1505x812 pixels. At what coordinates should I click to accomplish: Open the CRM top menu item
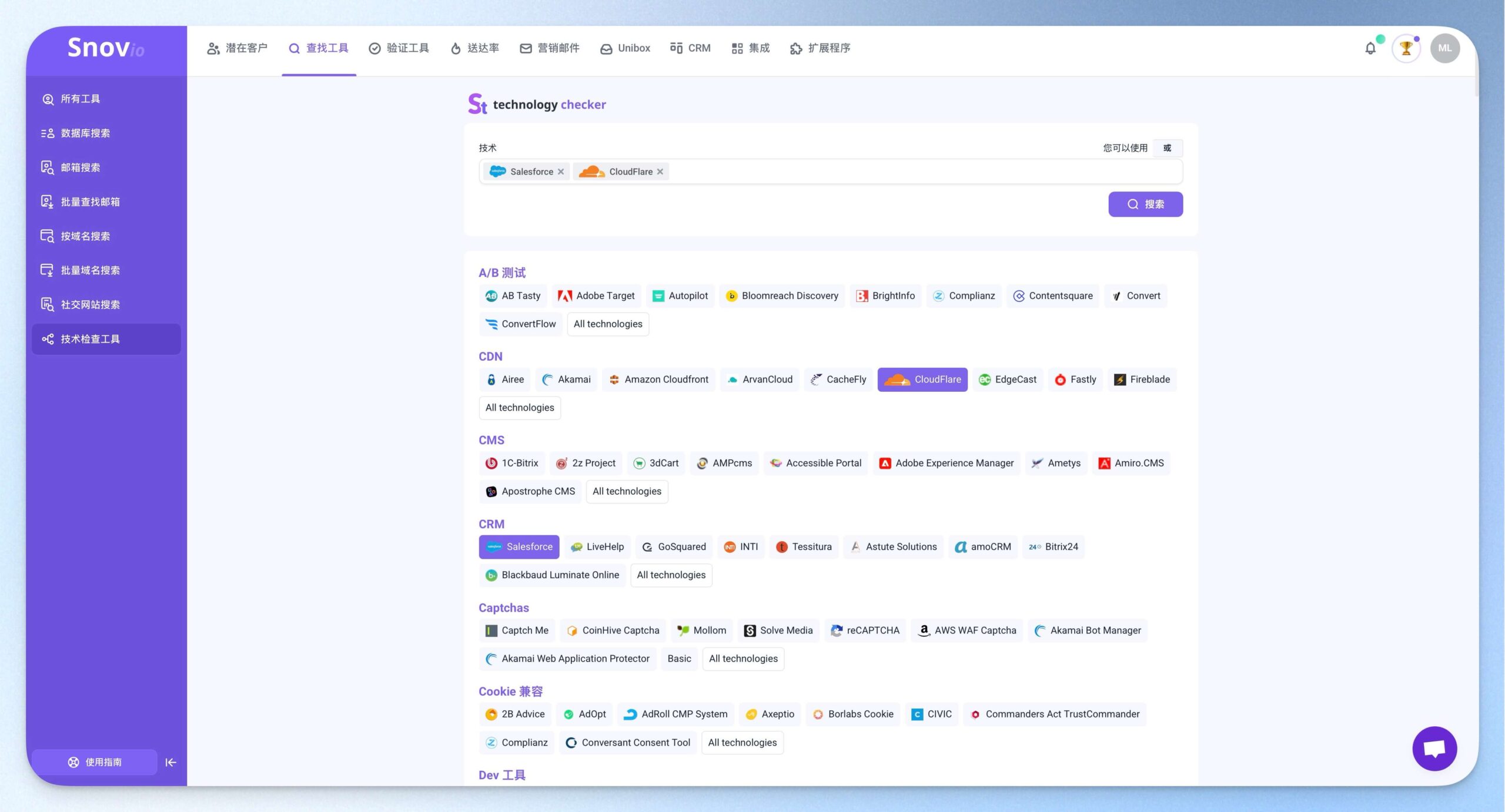[x=690, y=48]
